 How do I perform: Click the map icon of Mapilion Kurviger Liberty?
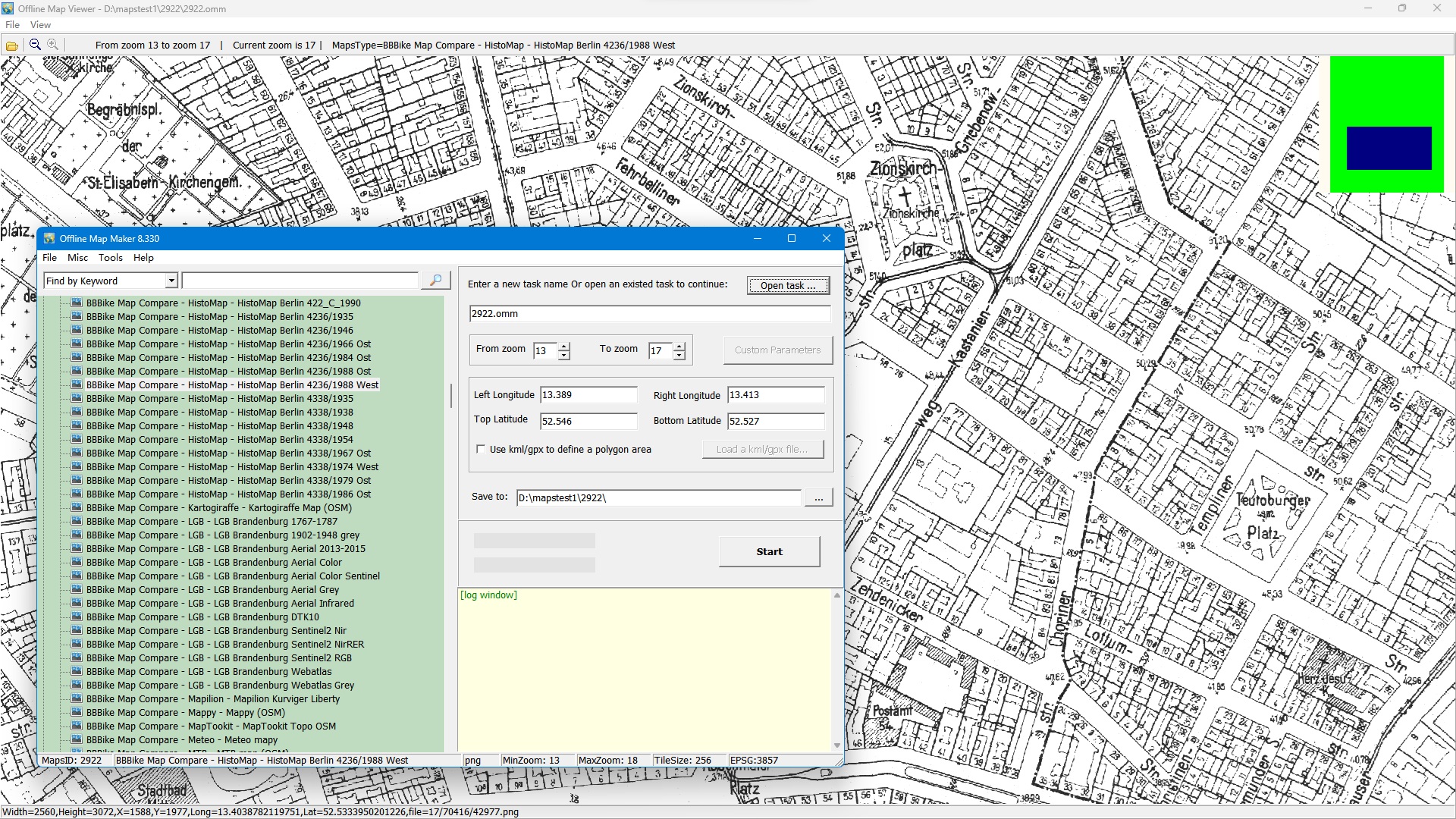pyautogui.click(x=77, y=698)
